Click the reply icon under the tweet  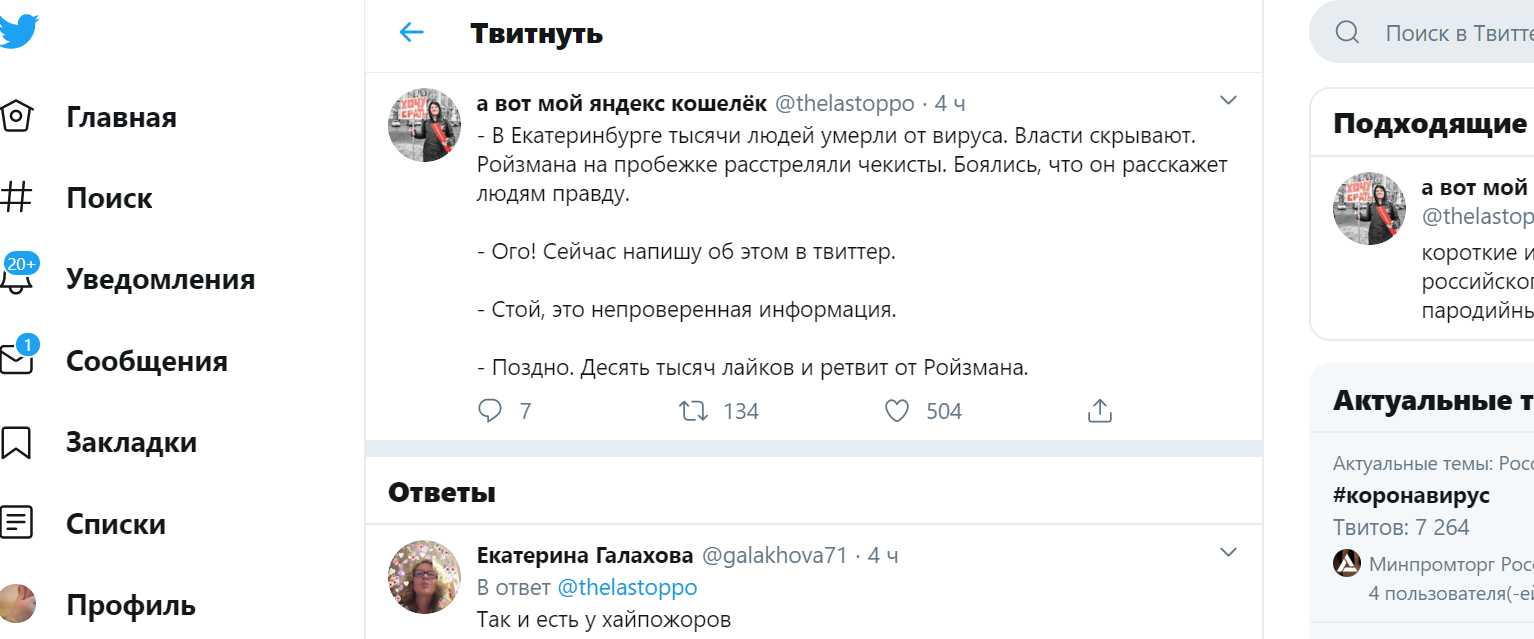click(x=490, y=411)
